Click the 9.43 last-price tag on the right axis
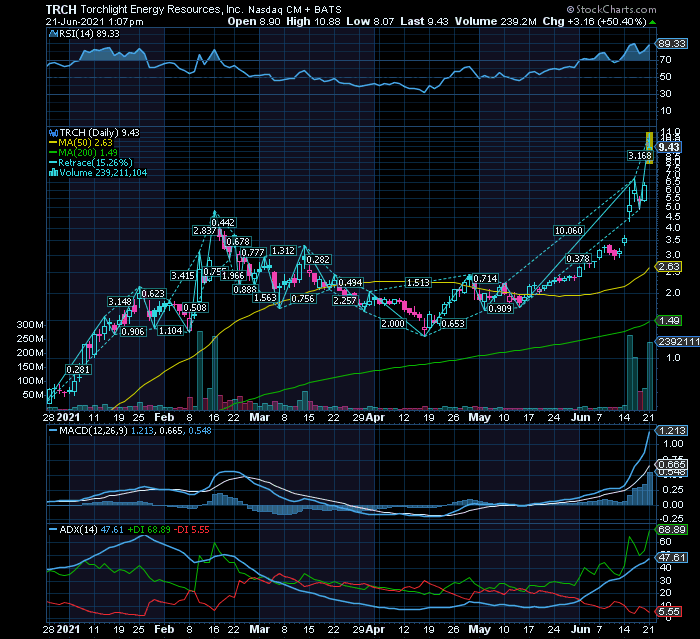Screen dimensions: 700x639 pyautogui.click(x=669, y=147)
